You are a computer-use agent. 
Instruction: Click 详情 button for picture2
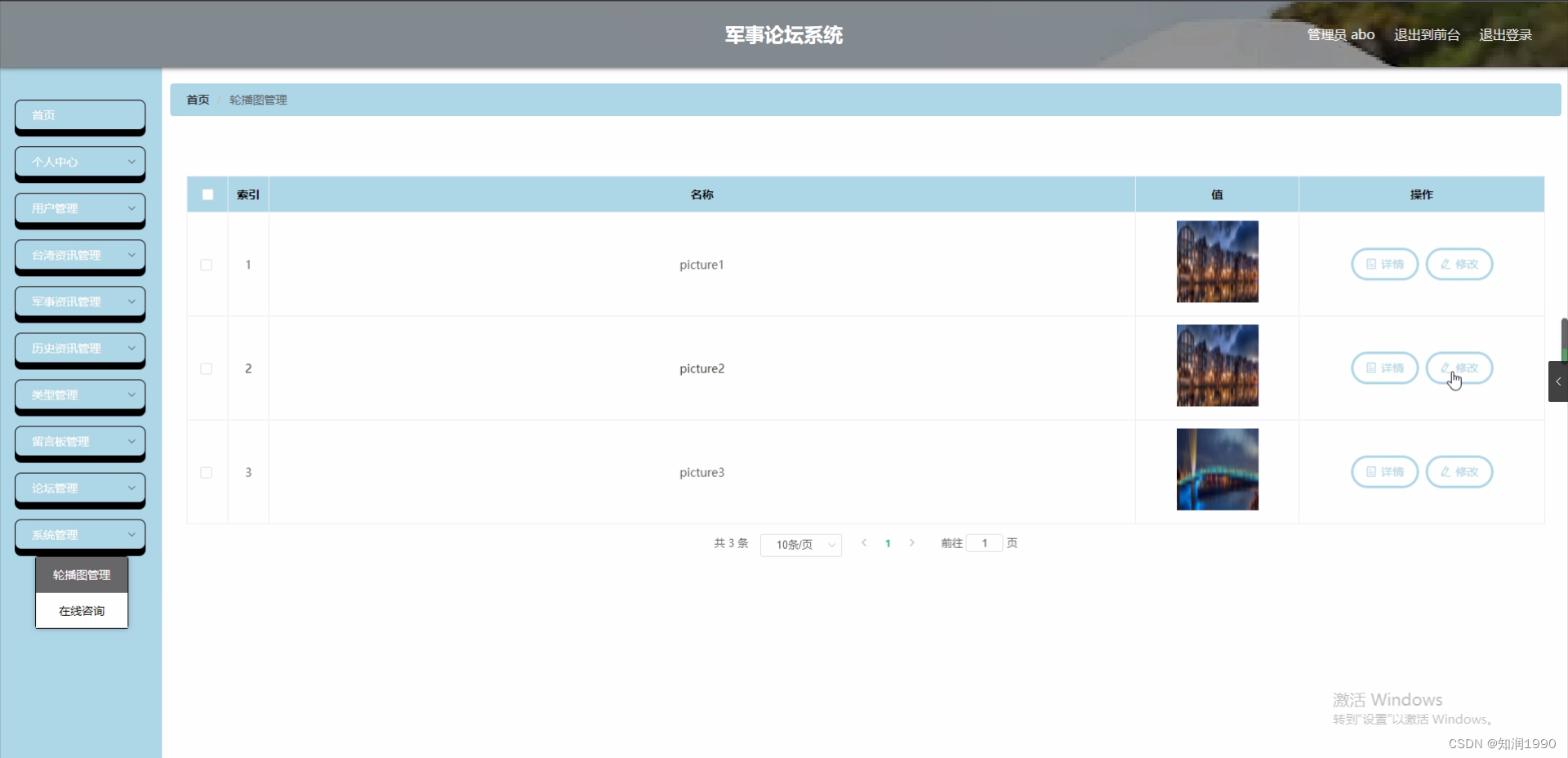(x=1384, y=368)
